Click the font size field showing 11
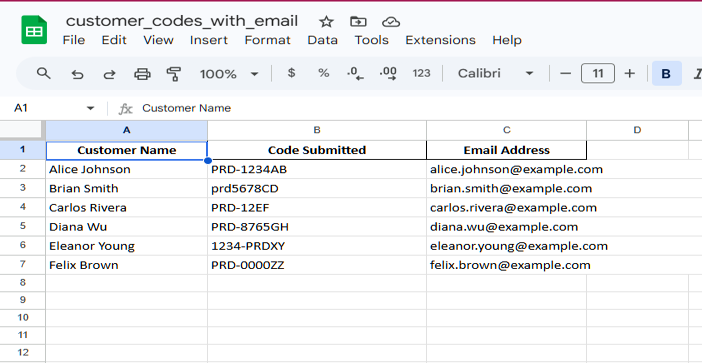The height and width of the screenshot is (363, 702). coord(598,73)
